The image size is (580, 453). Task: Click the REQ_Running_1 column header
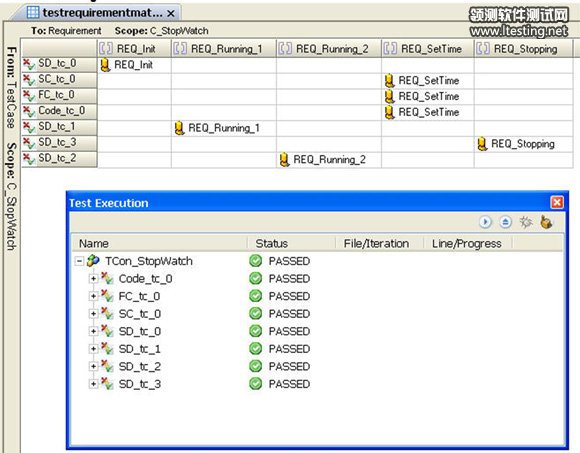click(224, 48)
